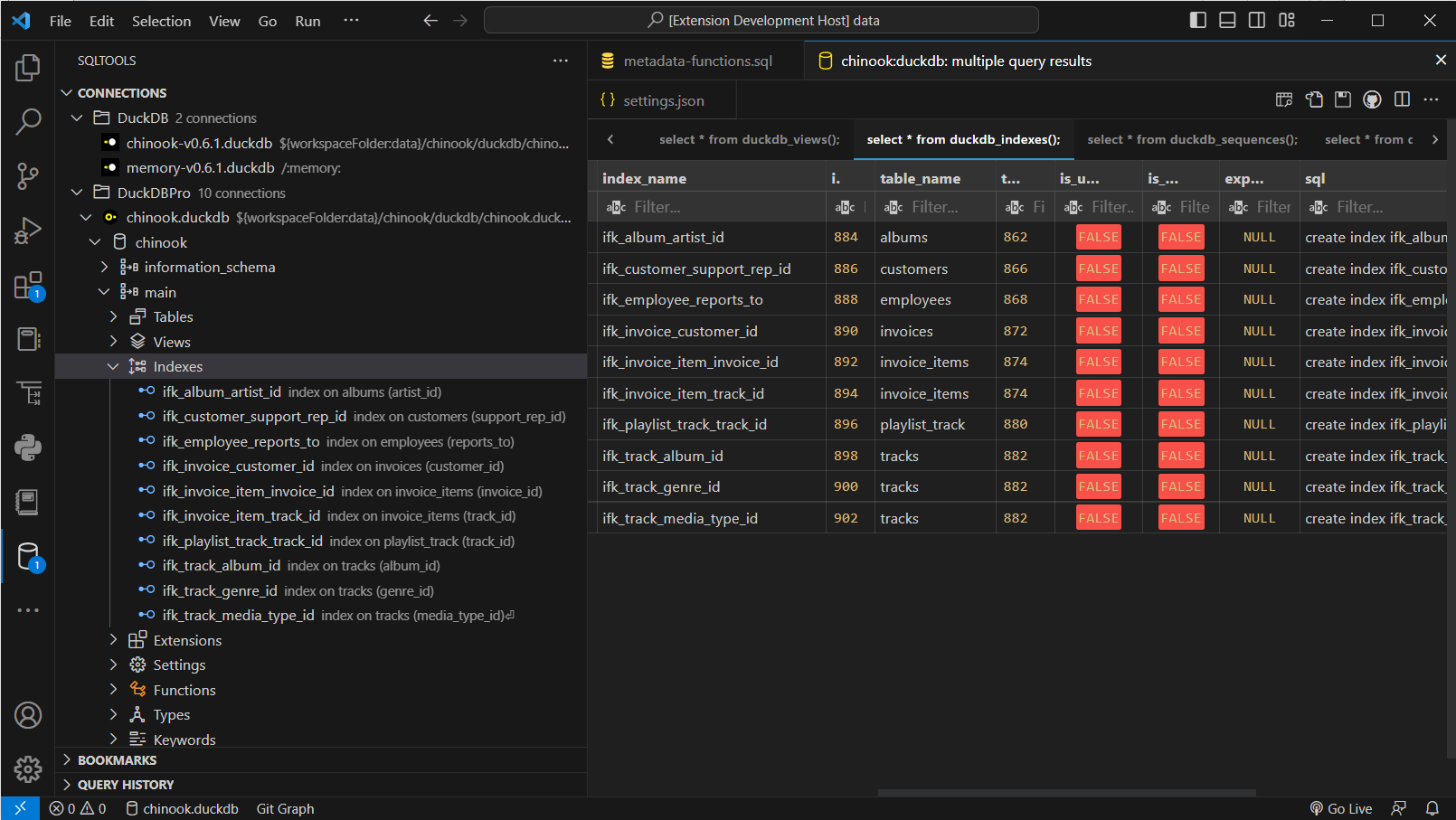Screen dimensions: 1456x820
Task: Open the Python activity bar icon
Action: 28,448
